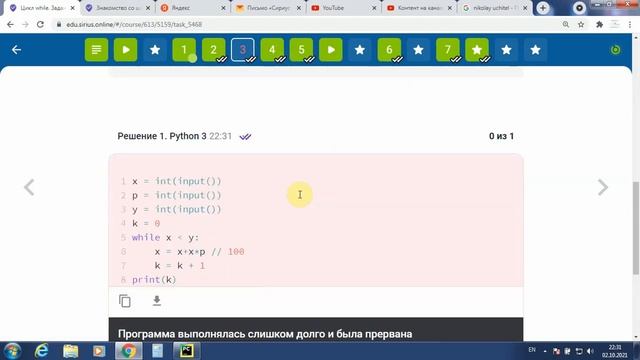Click the browser forward button
Screen dimensions: 640x360
click(x=25, y=24)
